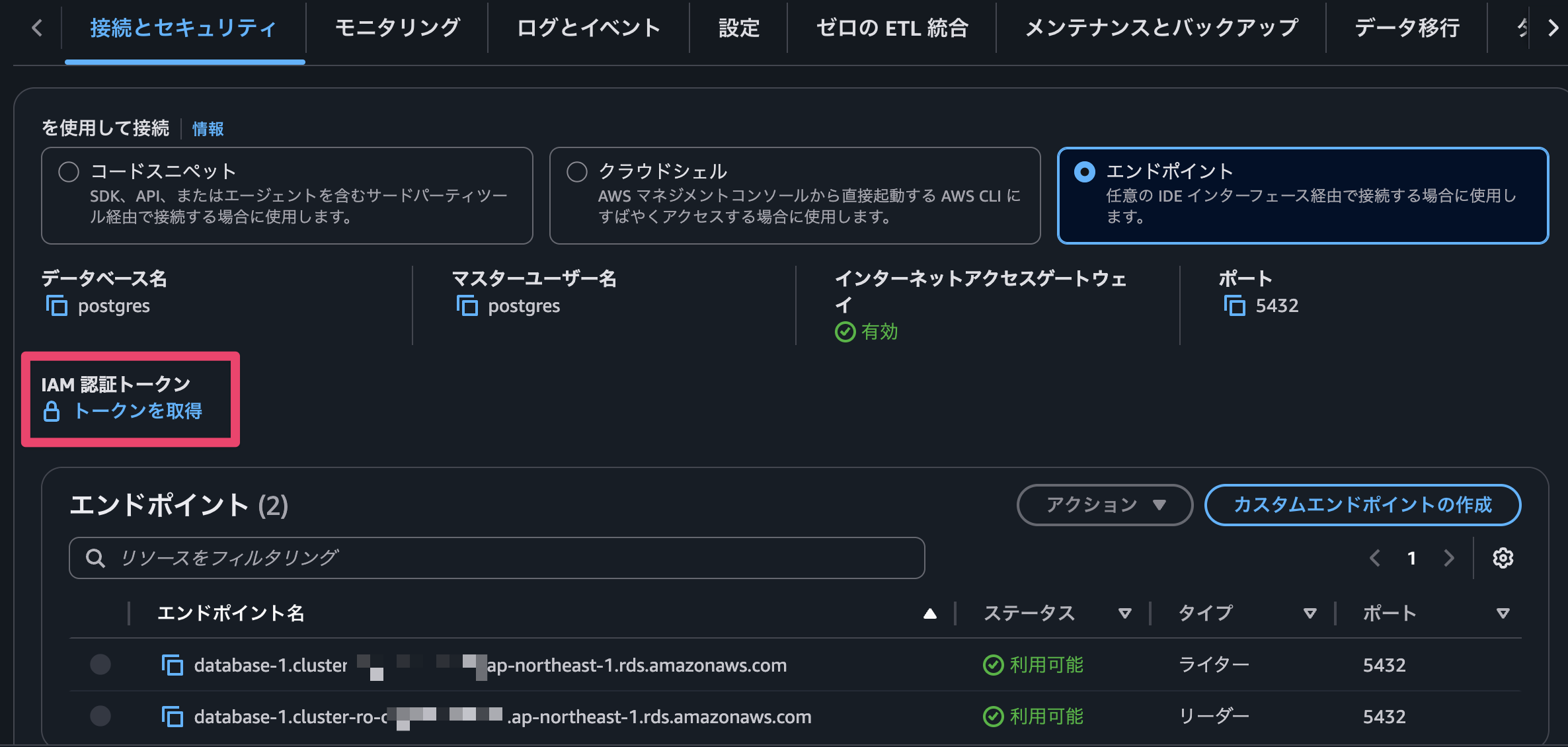Copy the reader endpoint address
The image size is (1568, 747).
tap(174, 717)
